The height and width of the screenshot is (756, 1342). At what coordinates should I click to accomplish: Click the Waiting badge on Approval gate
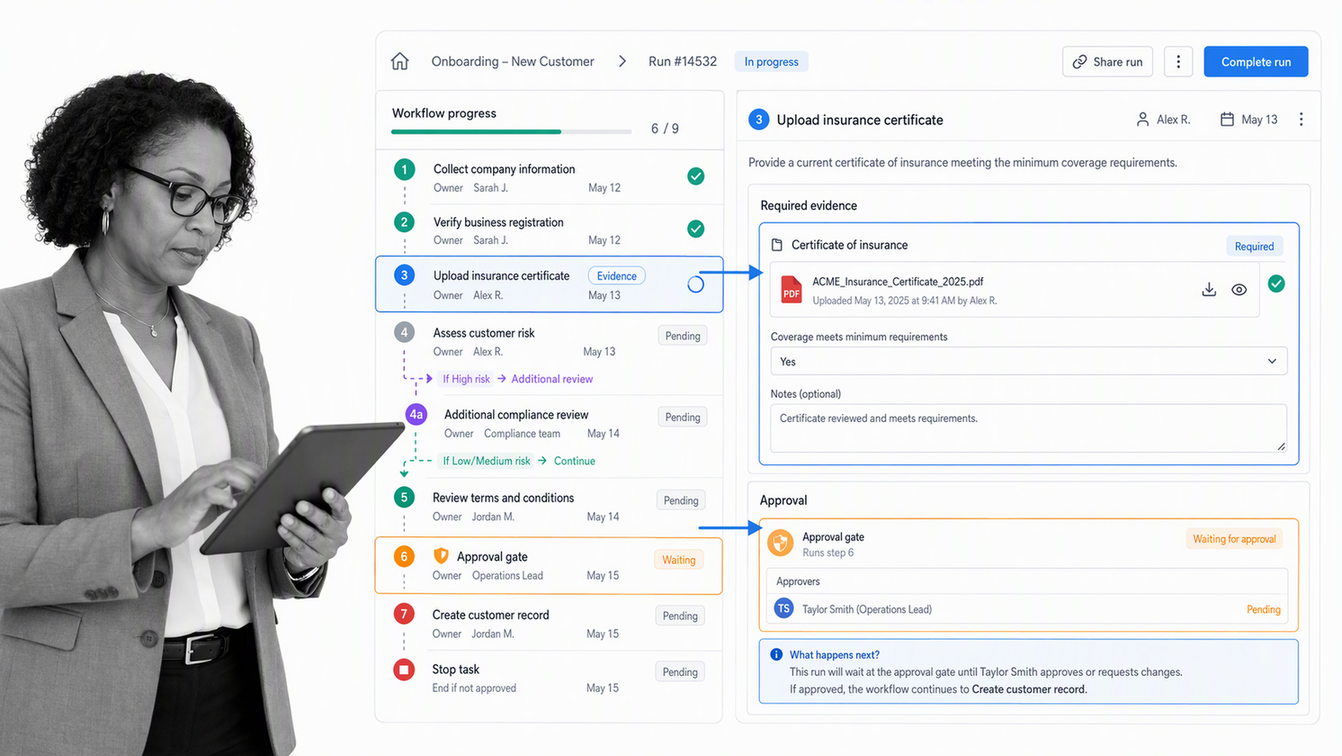679,560
